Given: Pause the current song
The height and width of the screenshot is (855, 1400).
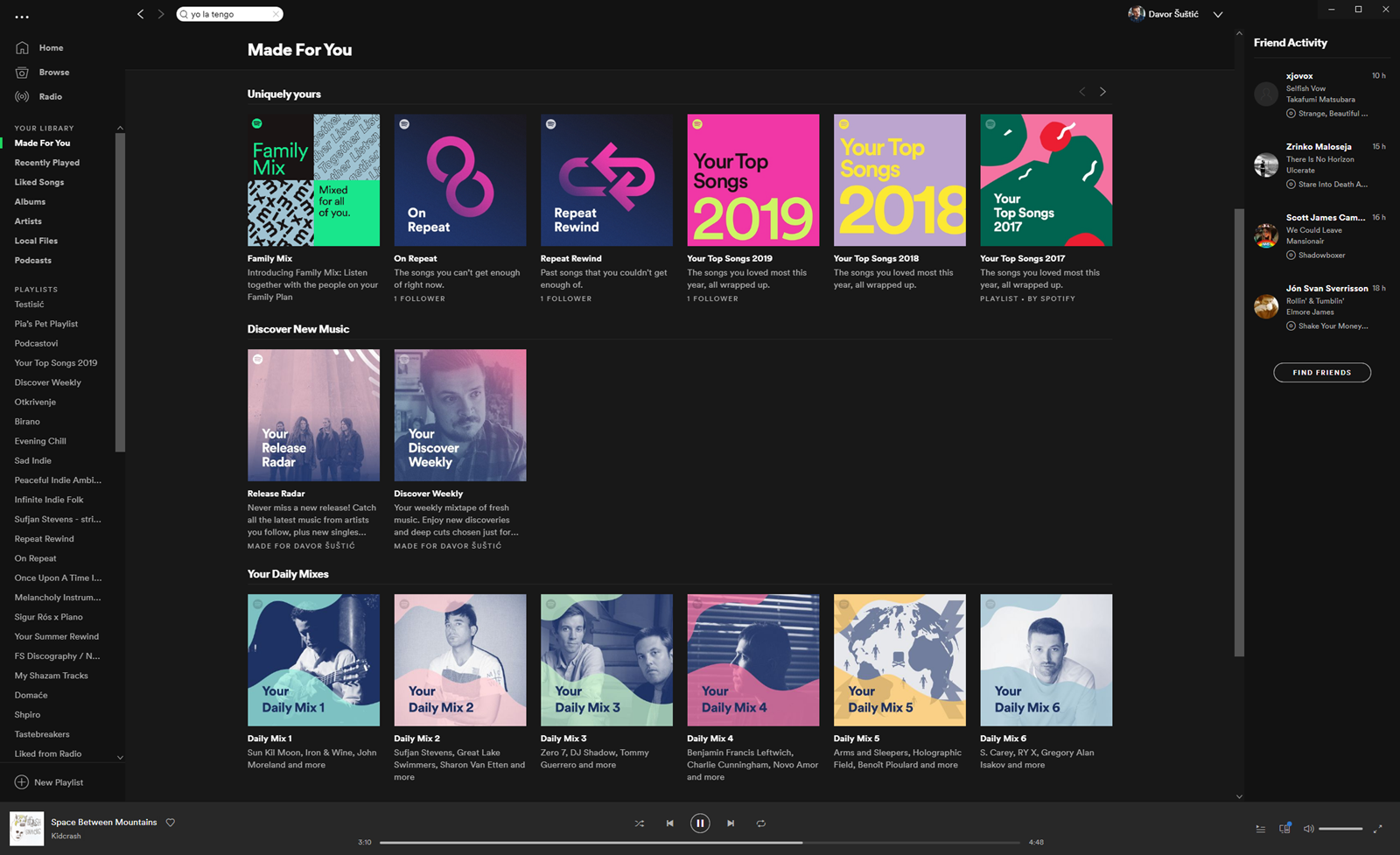Looking at the screenshot, I should pos(700,823).
